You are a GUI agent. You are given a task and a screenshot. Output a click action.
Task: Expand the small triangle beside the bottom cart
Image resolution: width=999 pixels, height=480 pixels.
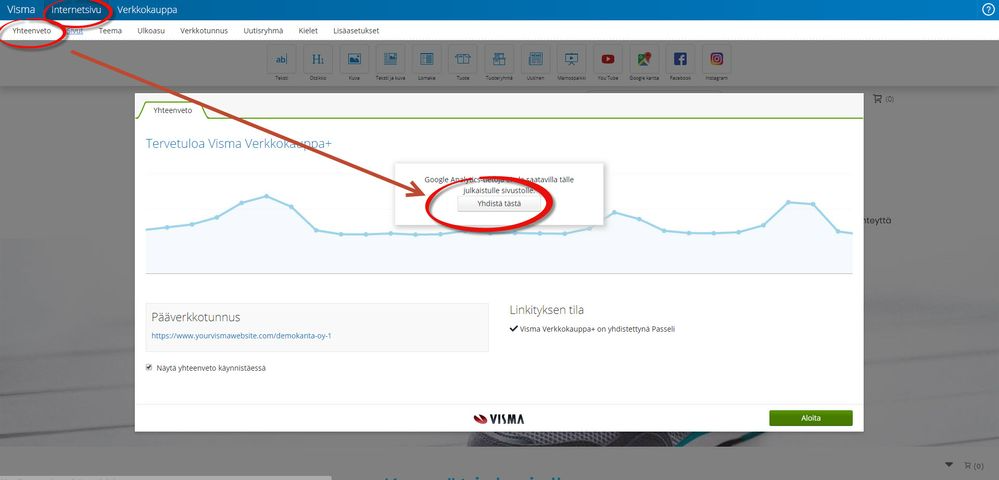pos(949,464)
